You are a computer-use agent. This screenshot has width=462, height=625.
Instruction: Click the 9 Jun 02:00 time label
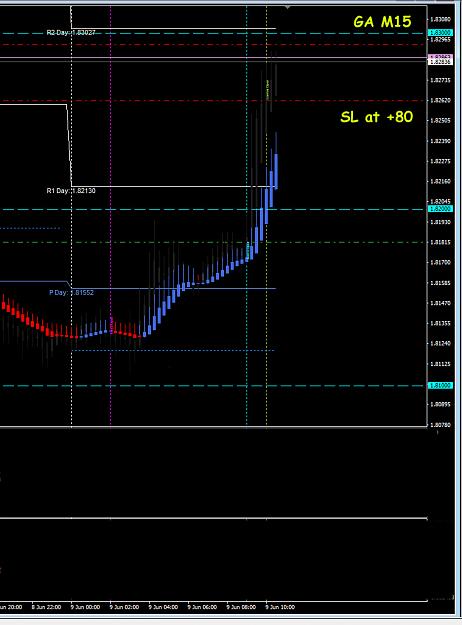point(124,607)
